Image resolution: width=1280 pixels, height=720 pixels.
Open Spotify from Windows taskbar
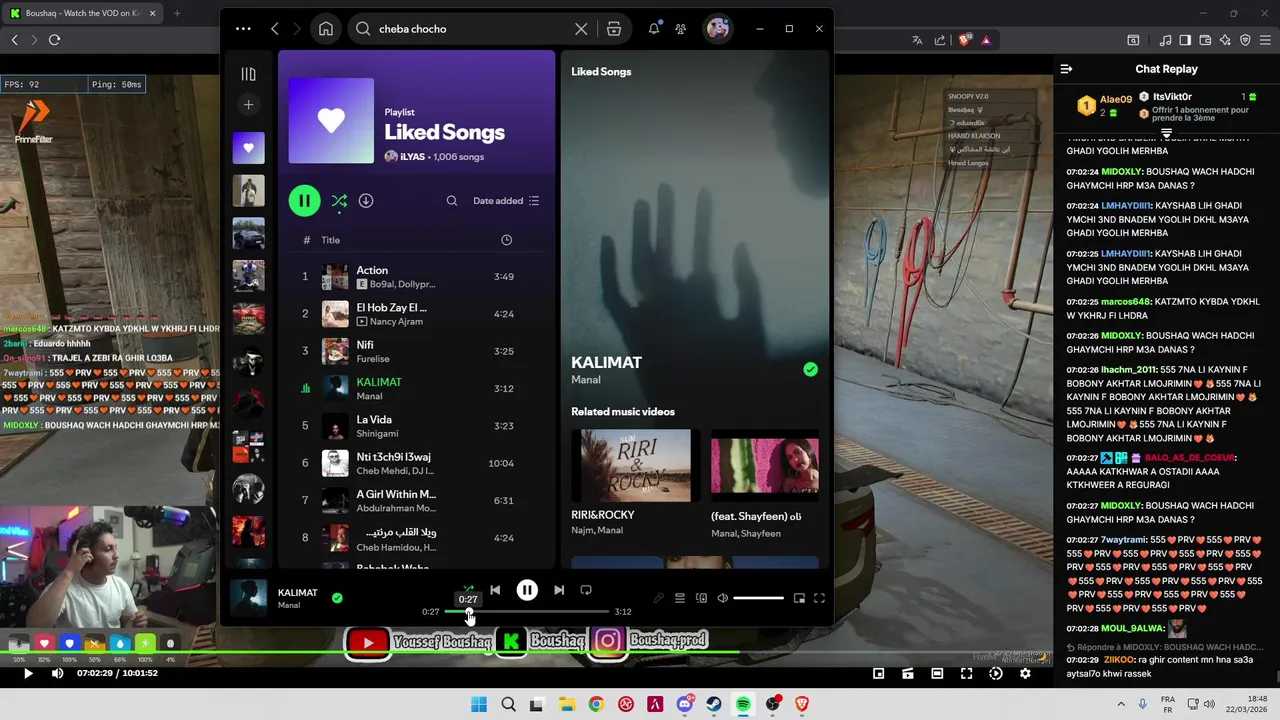pyautogui.click(x=743, y=704)
